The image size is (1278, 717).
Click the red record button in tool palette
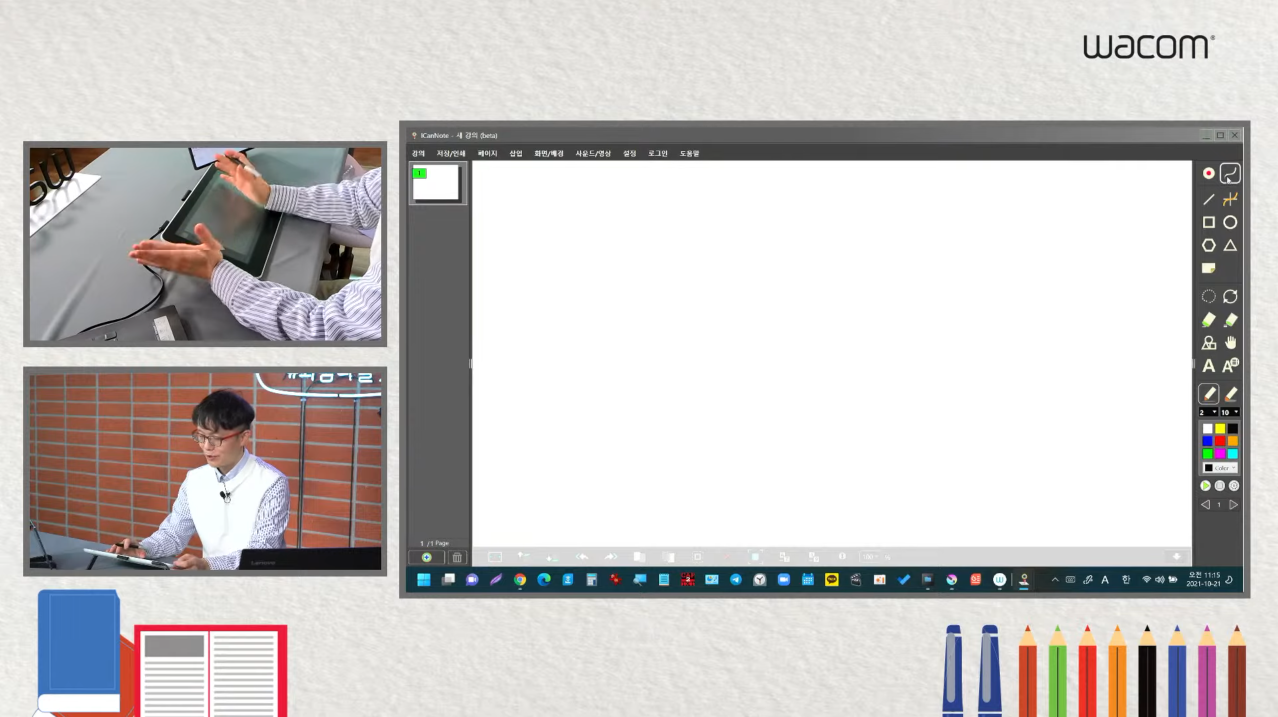1208,173
